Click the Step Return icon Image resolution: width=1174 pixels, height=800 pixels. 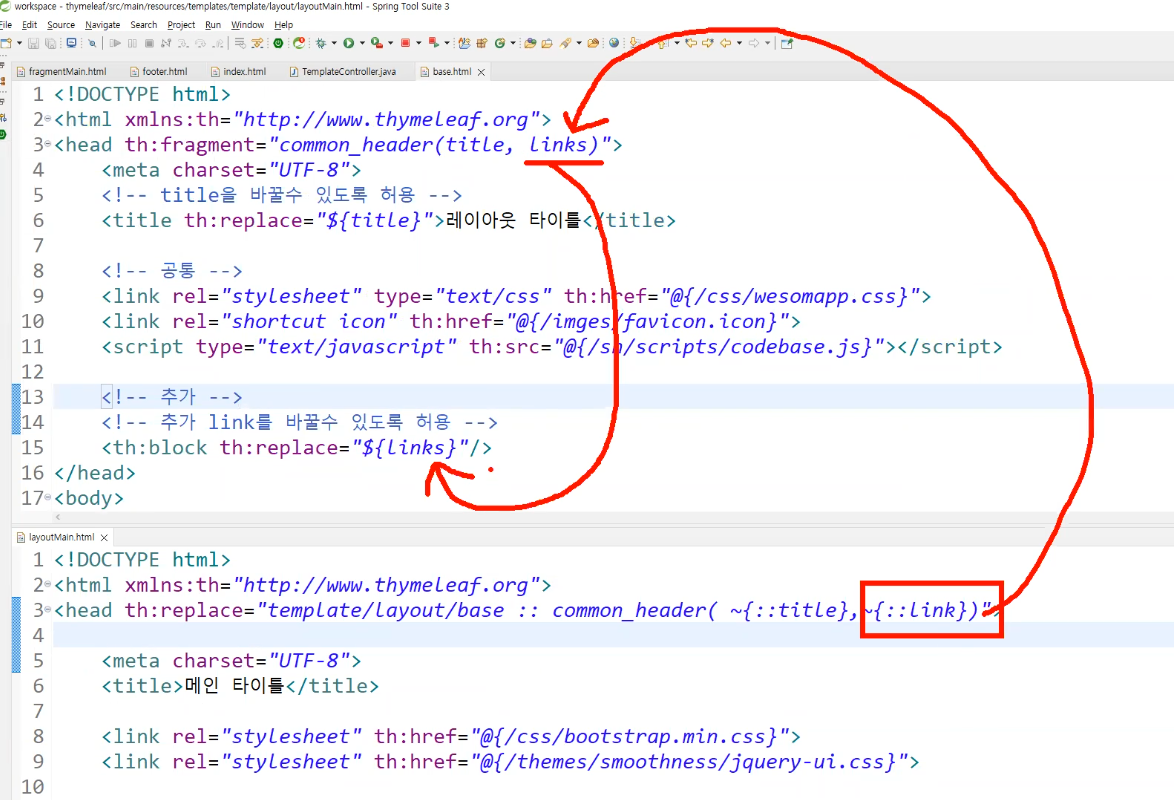coord(218,43)
